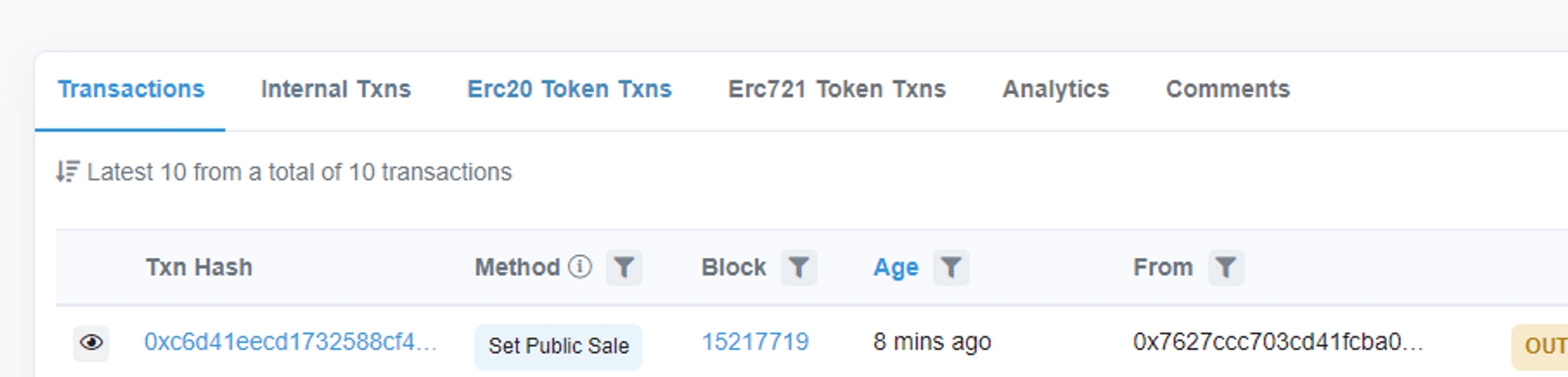Open the Age column filter
This screenshot has height=377, width=1568.
point(950,268)
